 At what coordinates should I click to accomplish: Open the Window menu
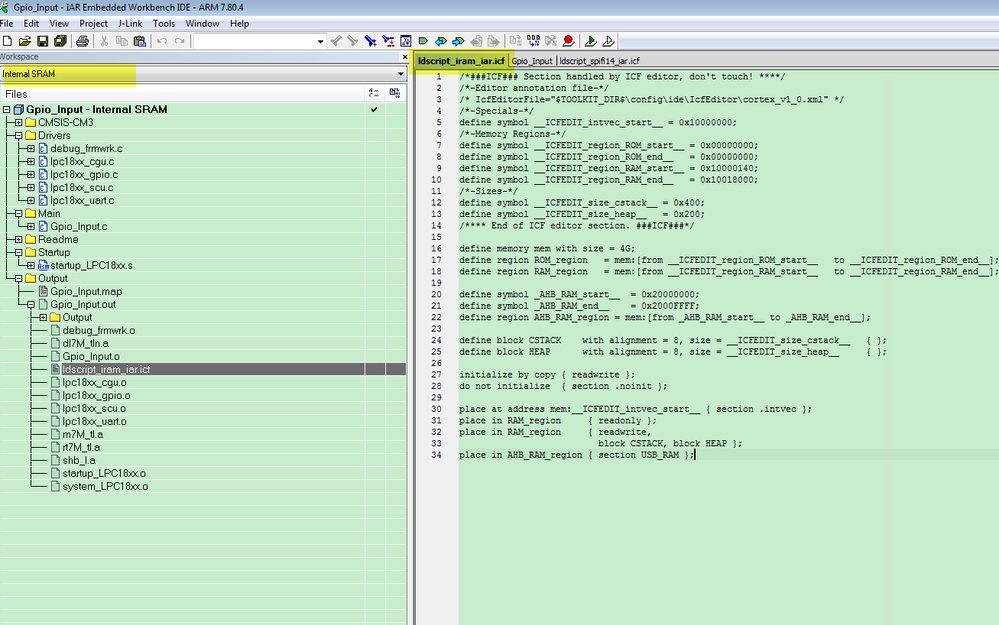click(202, 24)
